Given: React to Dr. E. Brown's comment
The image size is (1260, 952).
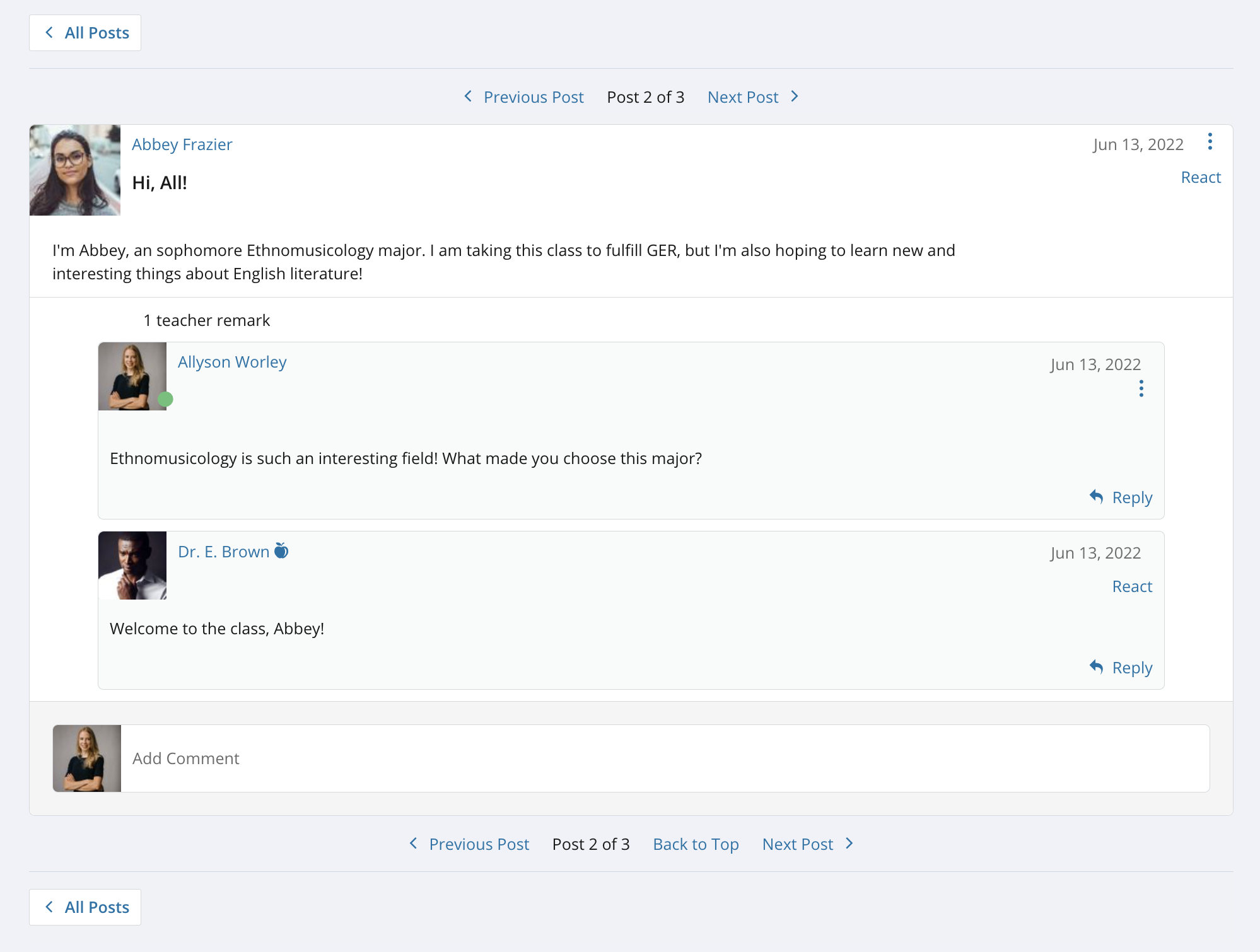Looking at the screenshot, I should [1131, 586].
